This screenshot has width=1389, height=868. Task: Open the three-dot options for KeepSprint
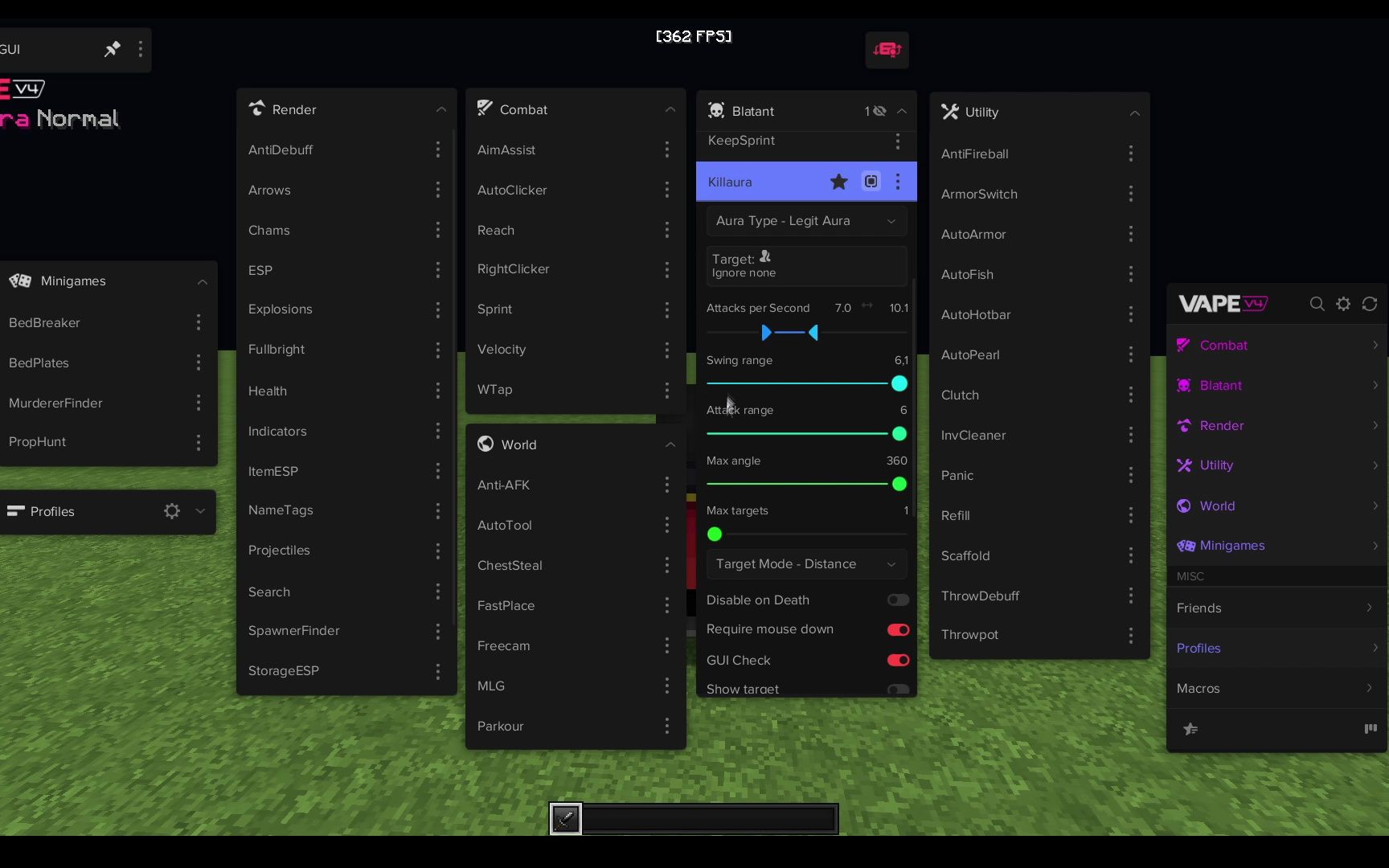898,141
